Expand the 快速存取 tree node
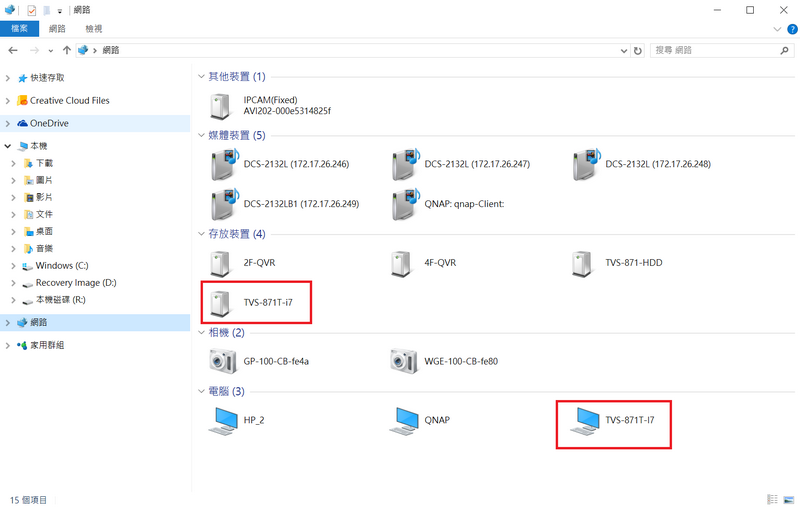 click(x=8, y=78)
